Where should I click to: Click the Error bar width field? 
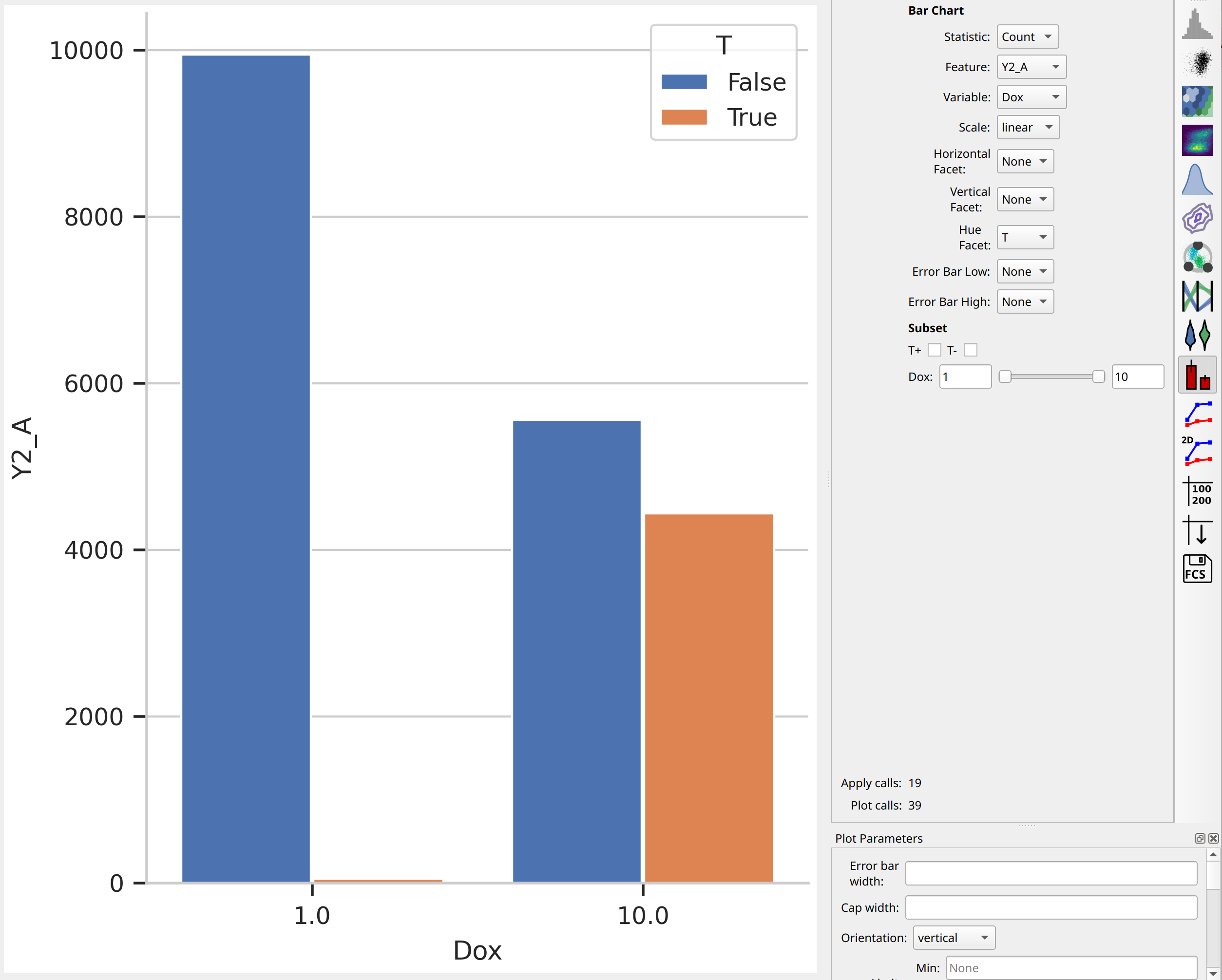1051,873
